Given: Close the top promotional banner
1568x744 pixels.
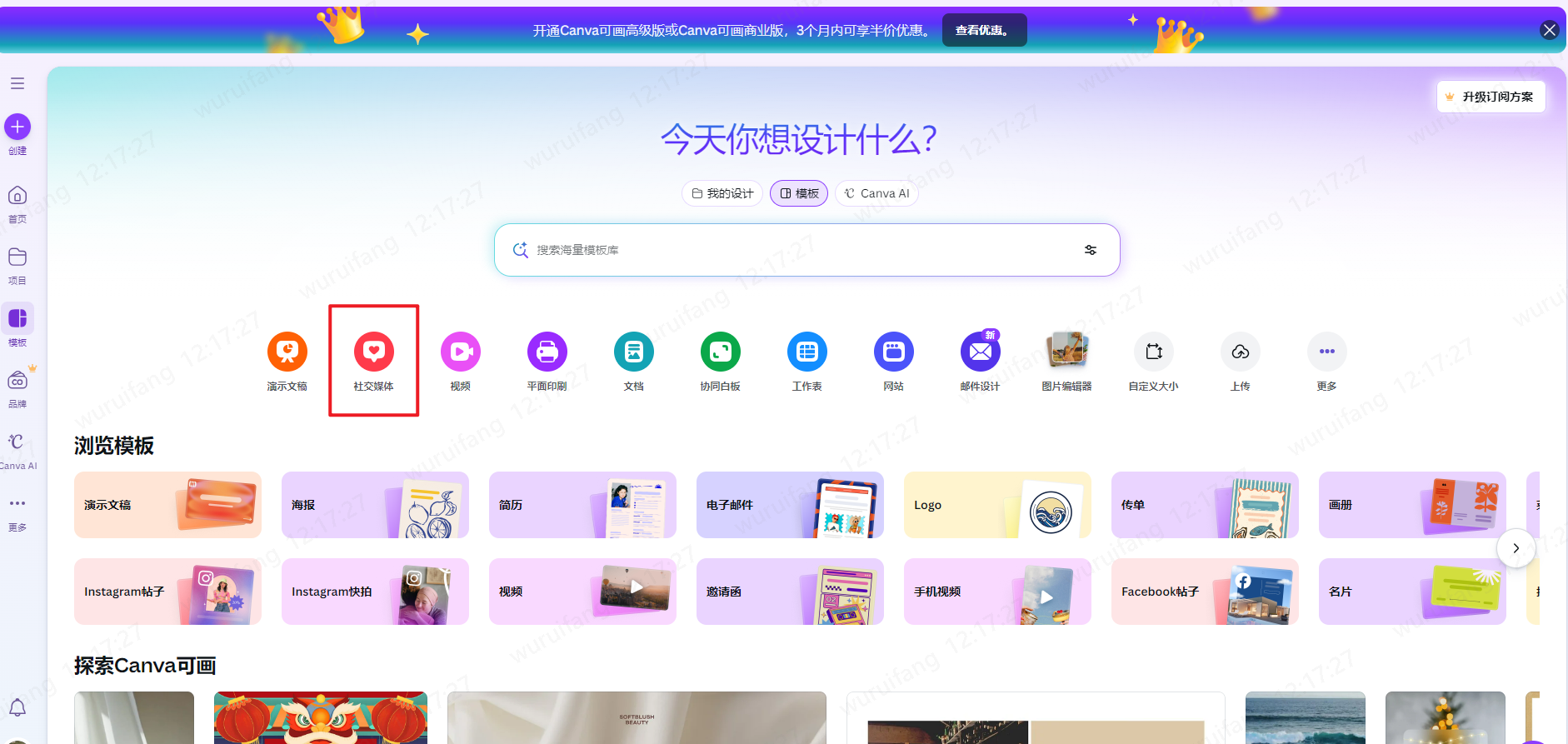Looking at the screenshot, I should [1550, 30].
